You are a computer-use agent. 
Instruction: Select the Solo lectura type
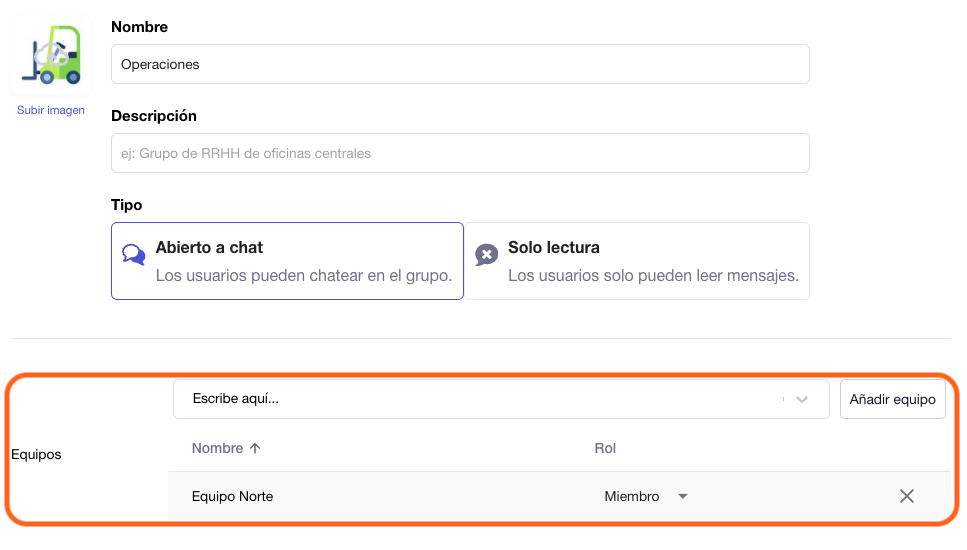pos(637,261)
